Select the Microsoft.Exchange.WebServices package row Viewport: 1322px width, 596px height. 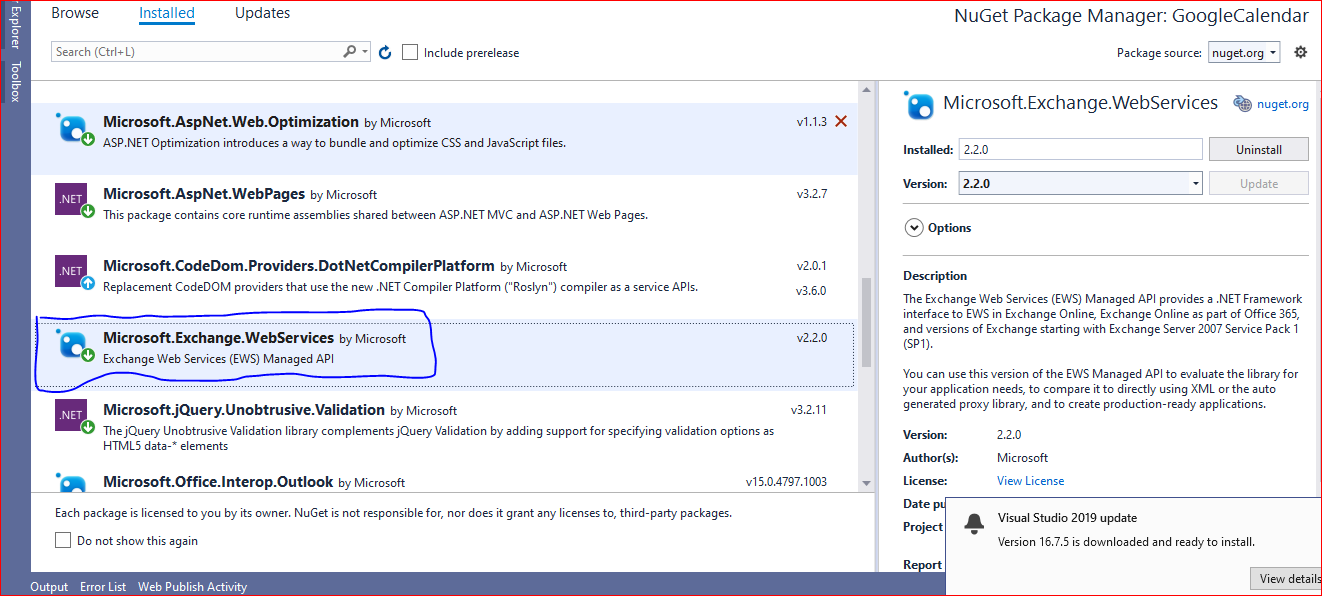click(444, 355)
